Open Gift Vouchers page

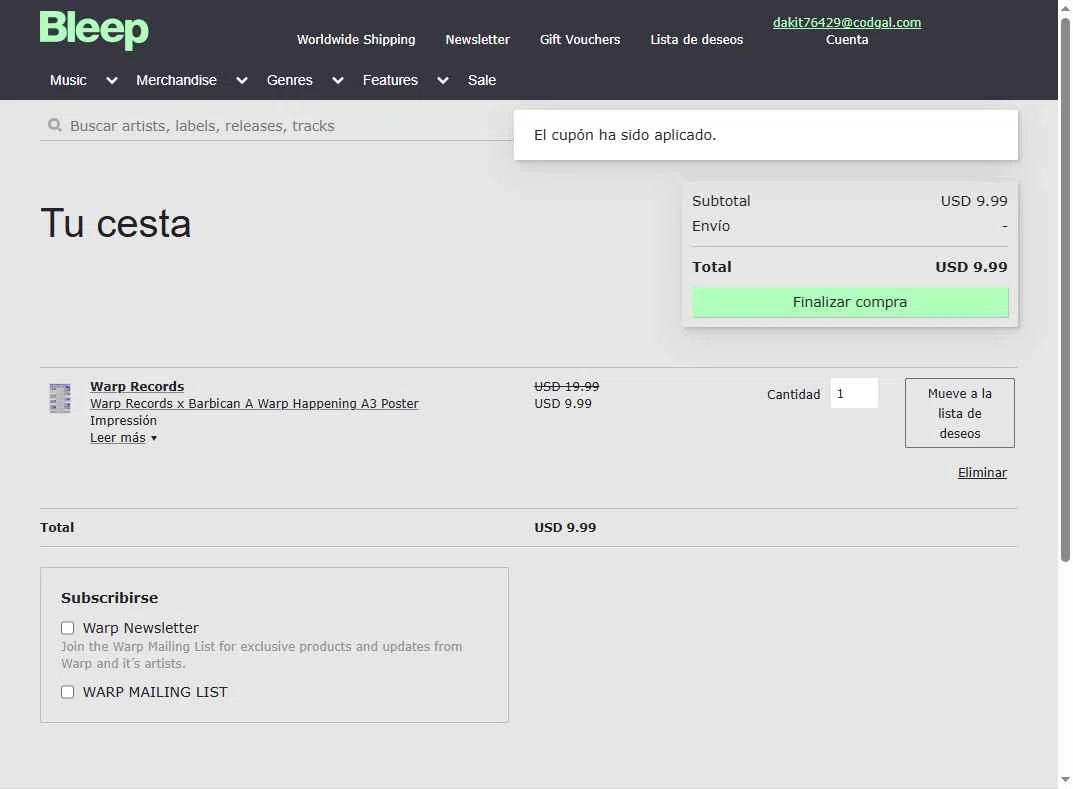(580, 40)
